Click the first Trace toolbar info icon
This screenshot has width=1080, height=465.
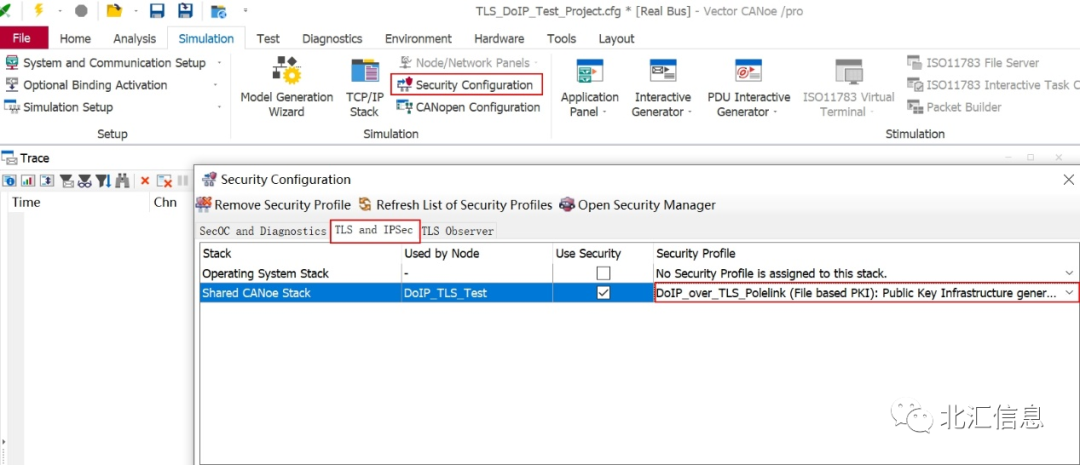tap(10, 180)
